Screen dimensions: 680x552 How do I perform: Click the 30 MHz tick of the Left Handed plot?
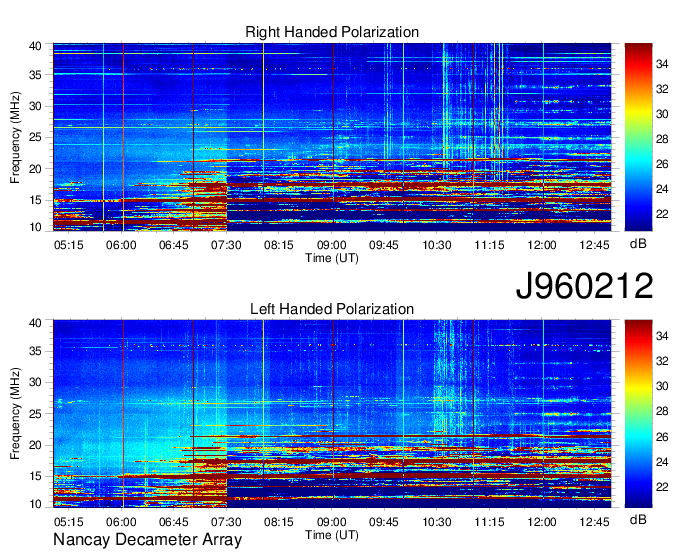point(35,382)
